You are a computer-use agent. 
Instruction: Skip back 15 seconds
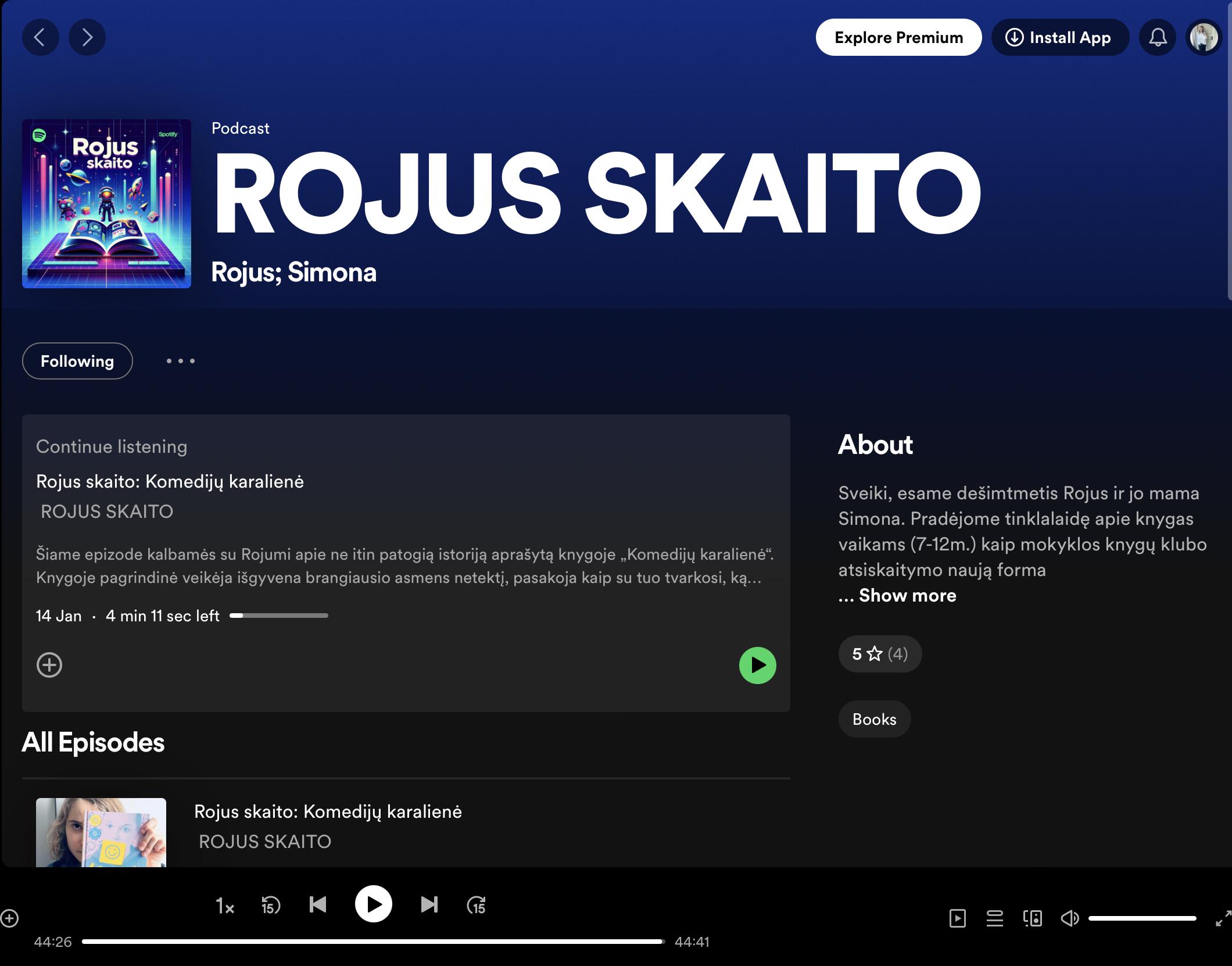tap(271, 905)
